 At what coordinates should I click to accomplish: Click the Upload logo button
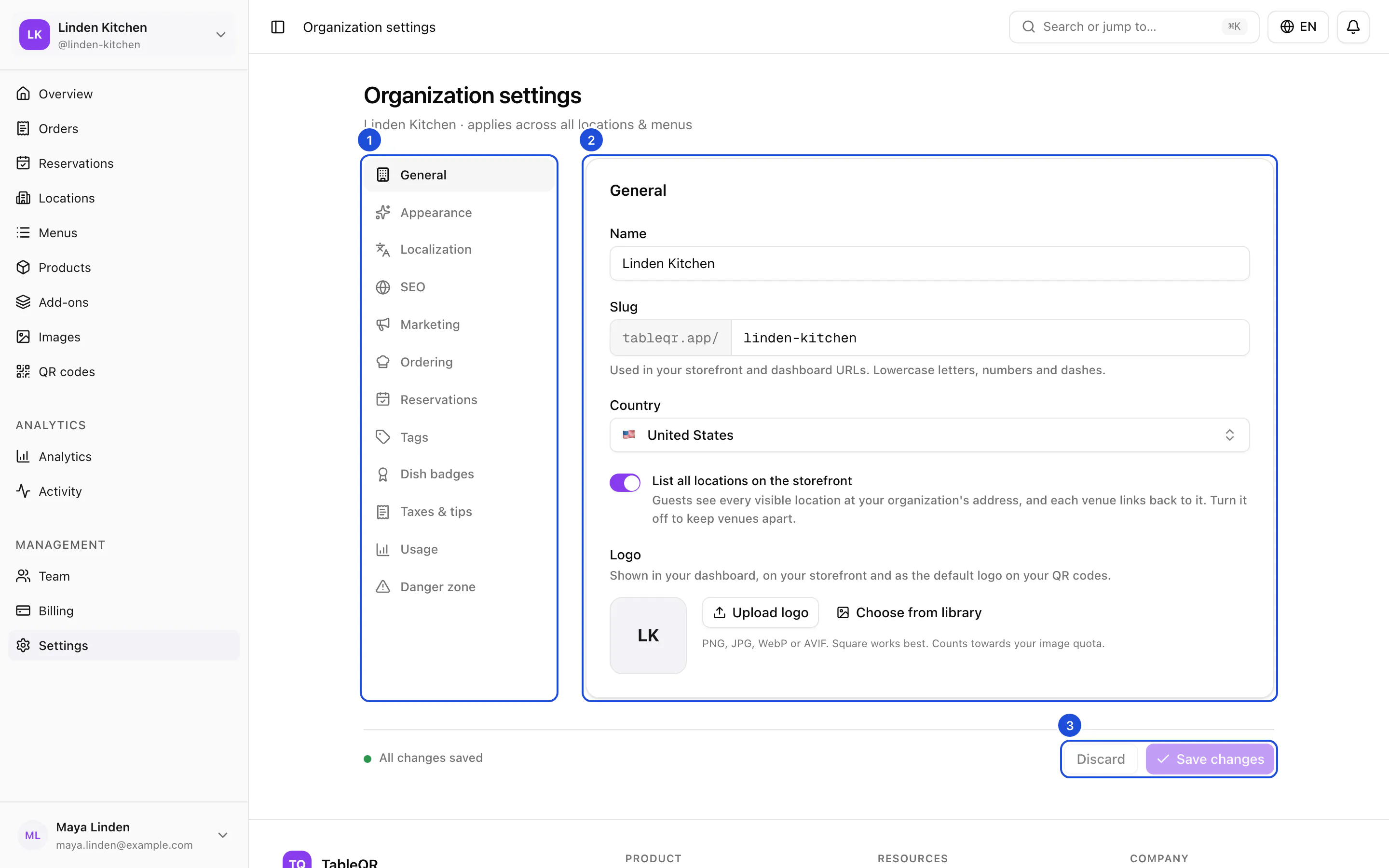(760, 612)
